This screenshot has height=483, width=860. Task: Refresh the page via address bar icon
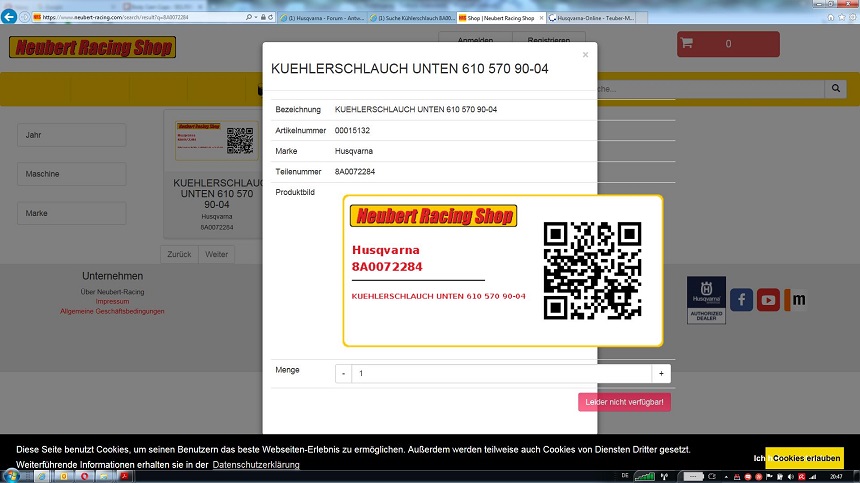[270, 18]
